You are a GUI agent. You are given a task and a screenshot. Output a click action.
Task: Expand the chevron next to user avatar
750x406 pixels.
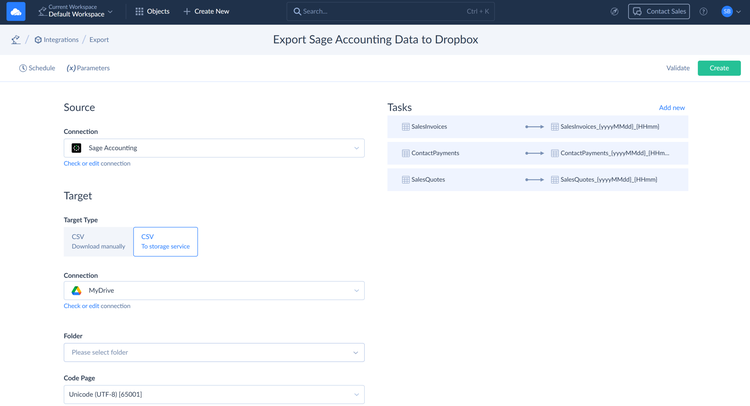coord(739,11)
